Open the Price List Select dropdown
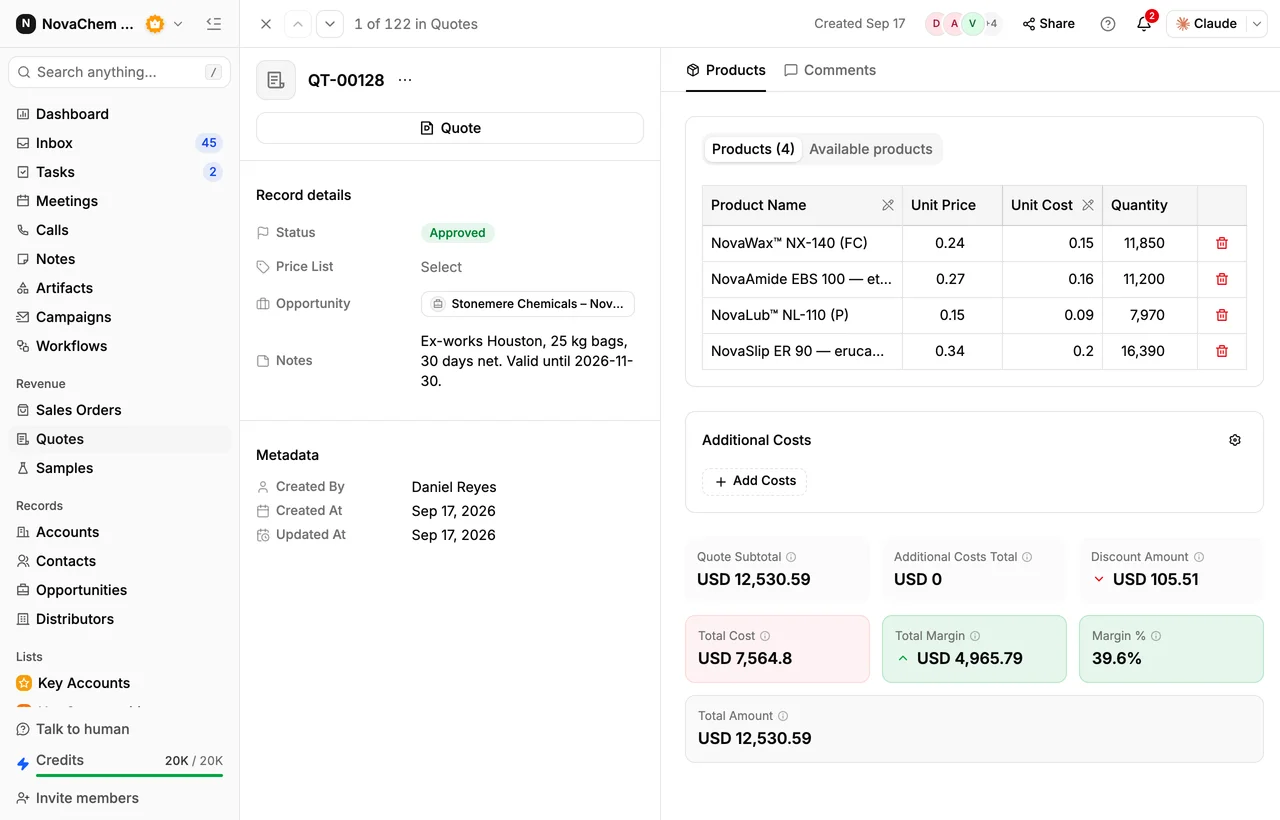Image resolution: width=1280 pixels, height=820 pixels. pyautogui.click(x=441, y=267)
